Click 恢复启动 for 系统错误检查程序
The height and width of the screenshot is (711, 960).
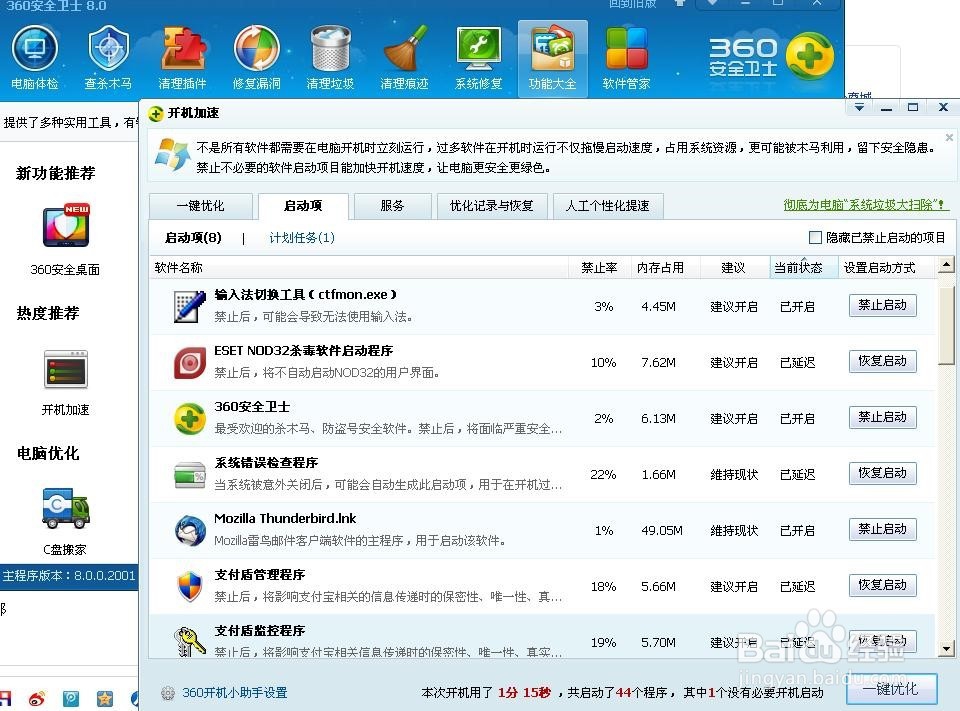[x=882, y=473]
